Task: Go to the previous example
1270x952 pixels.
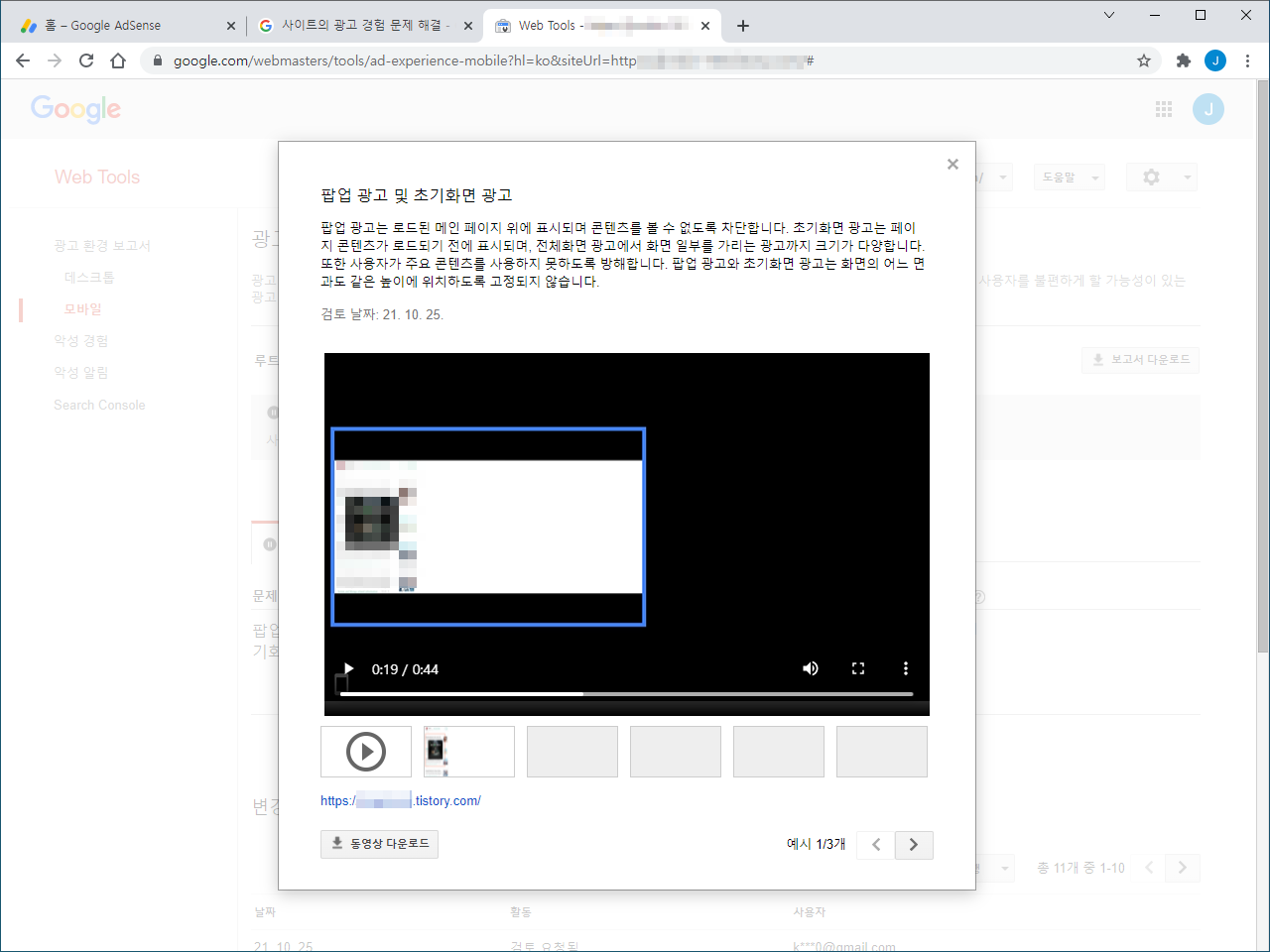Action: [x=876, y=845]
